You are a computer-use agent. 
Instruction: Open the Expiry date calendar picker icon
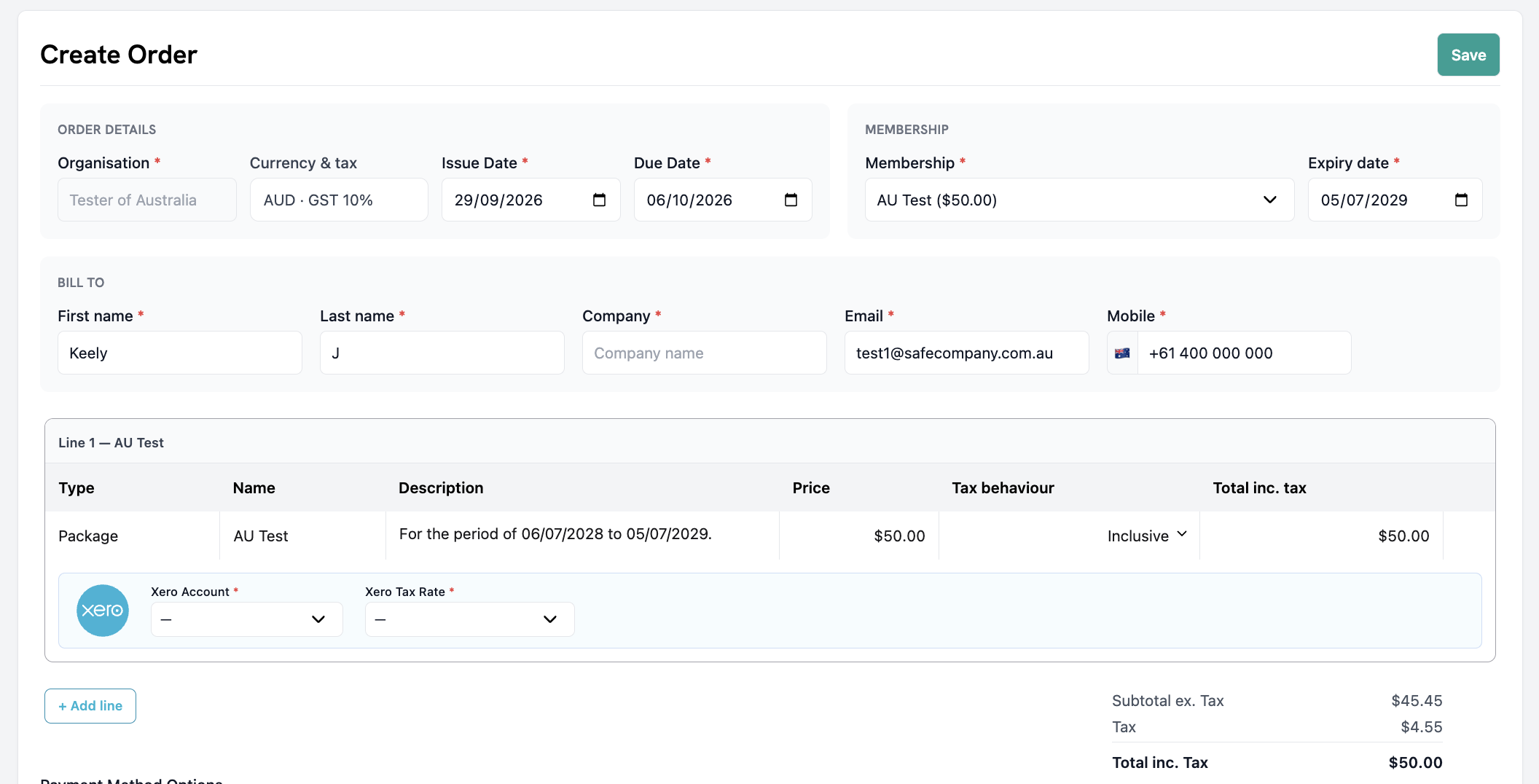(1461, 200)
